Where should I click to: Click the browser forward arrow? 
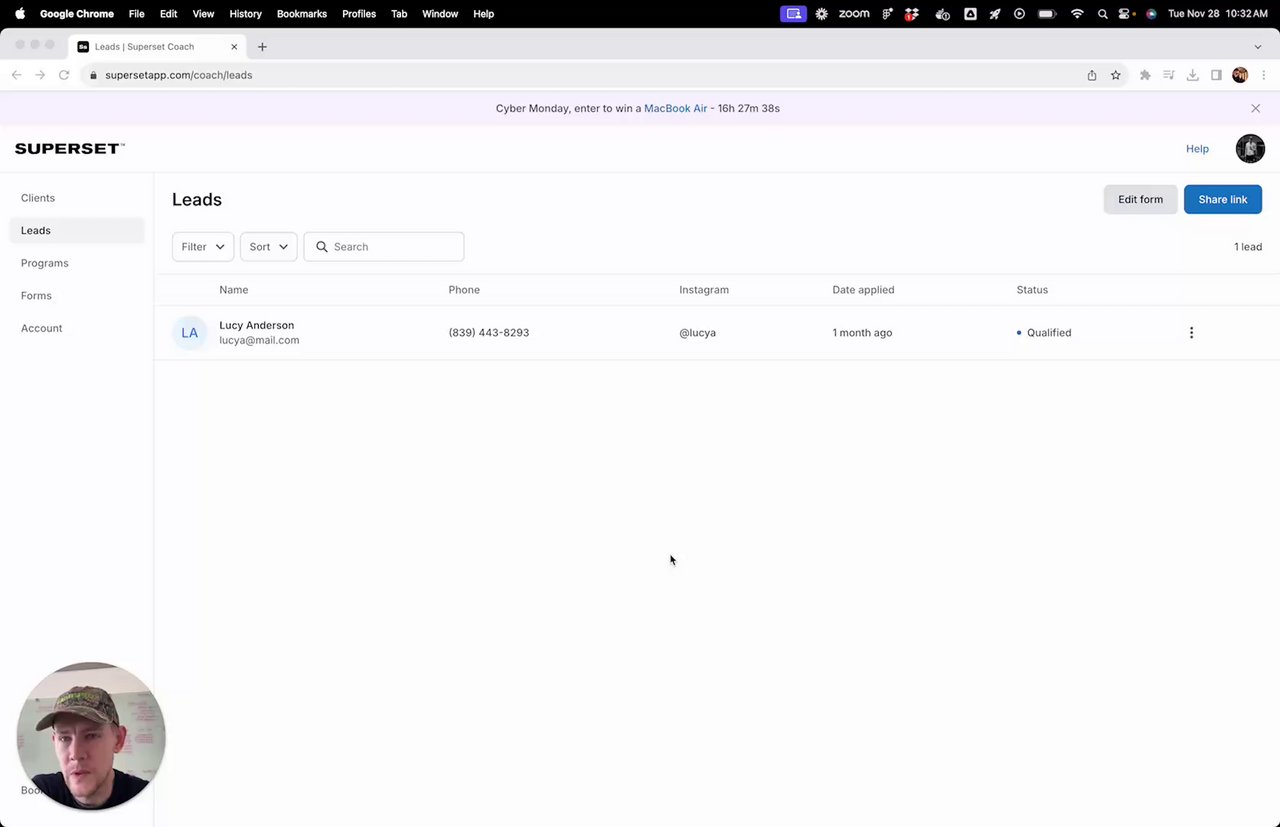(x=40, y=75)
